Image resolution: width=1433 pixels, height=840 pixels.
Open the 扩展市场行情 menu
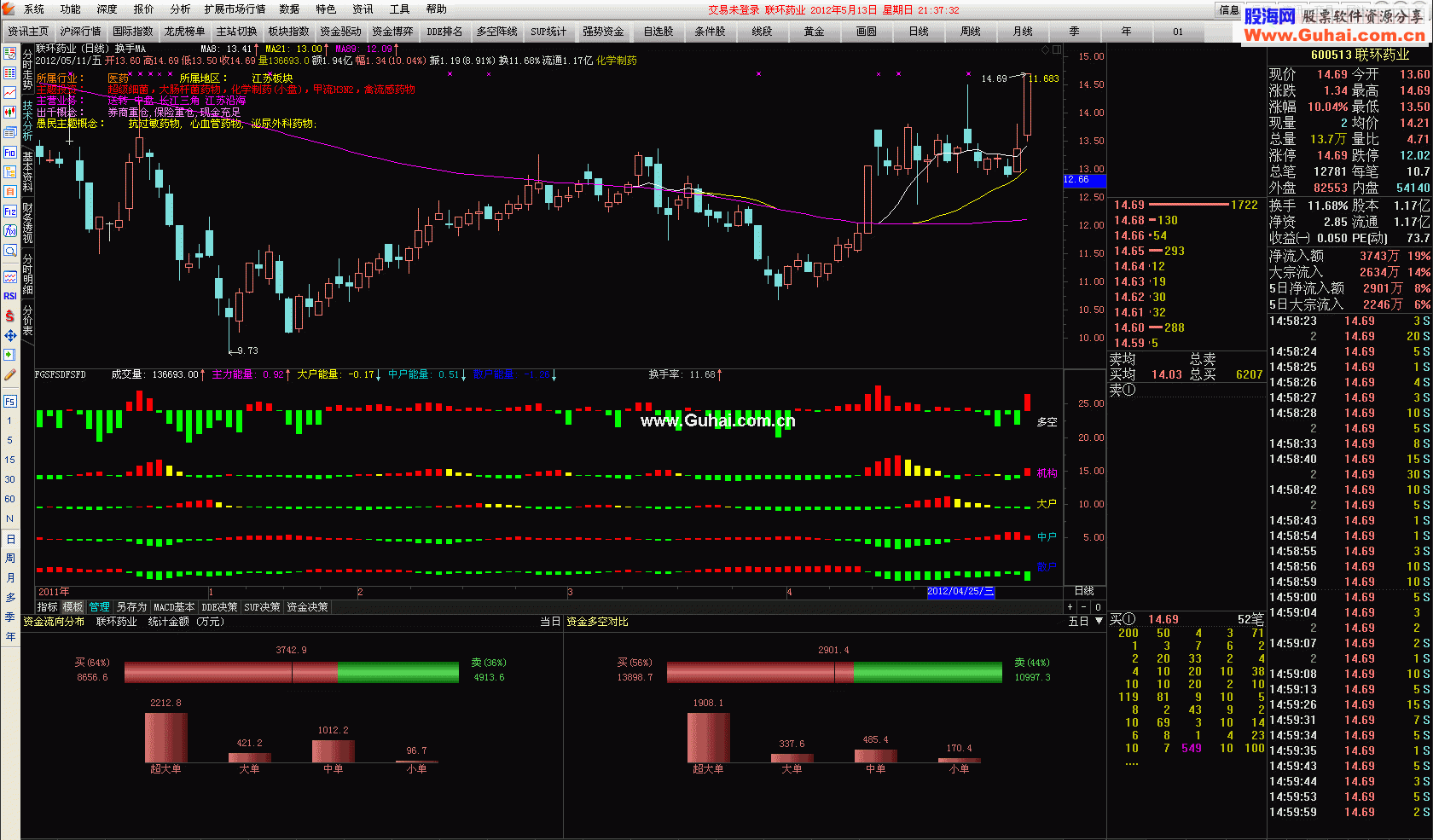(x=235, y=9)
